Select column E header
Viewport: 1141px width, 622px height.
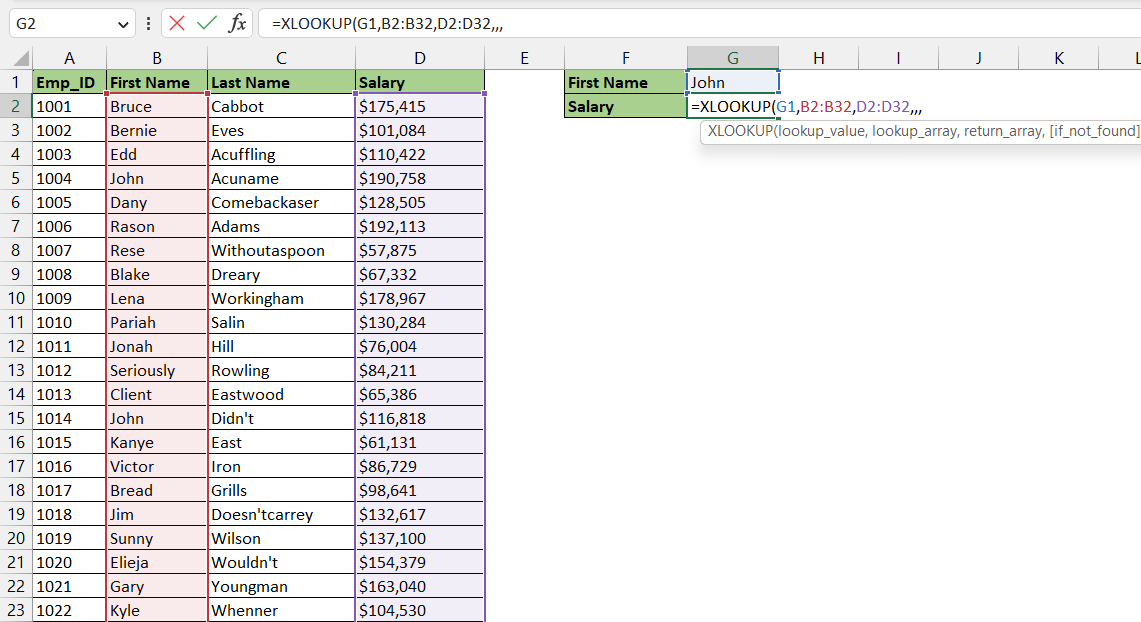(524, 58)
